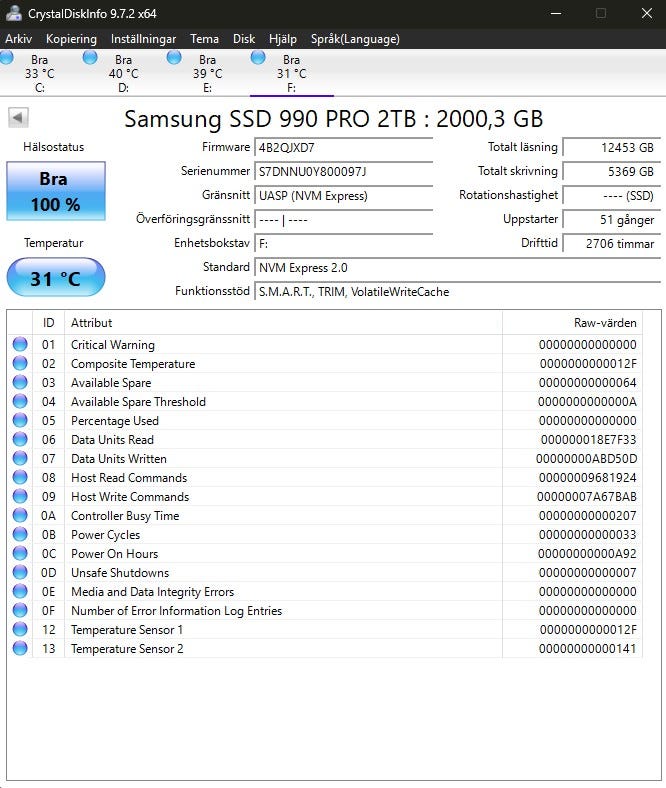Click the Bra 100 % health status button
The height and width of the screenshot is (788, 666).
56,191
